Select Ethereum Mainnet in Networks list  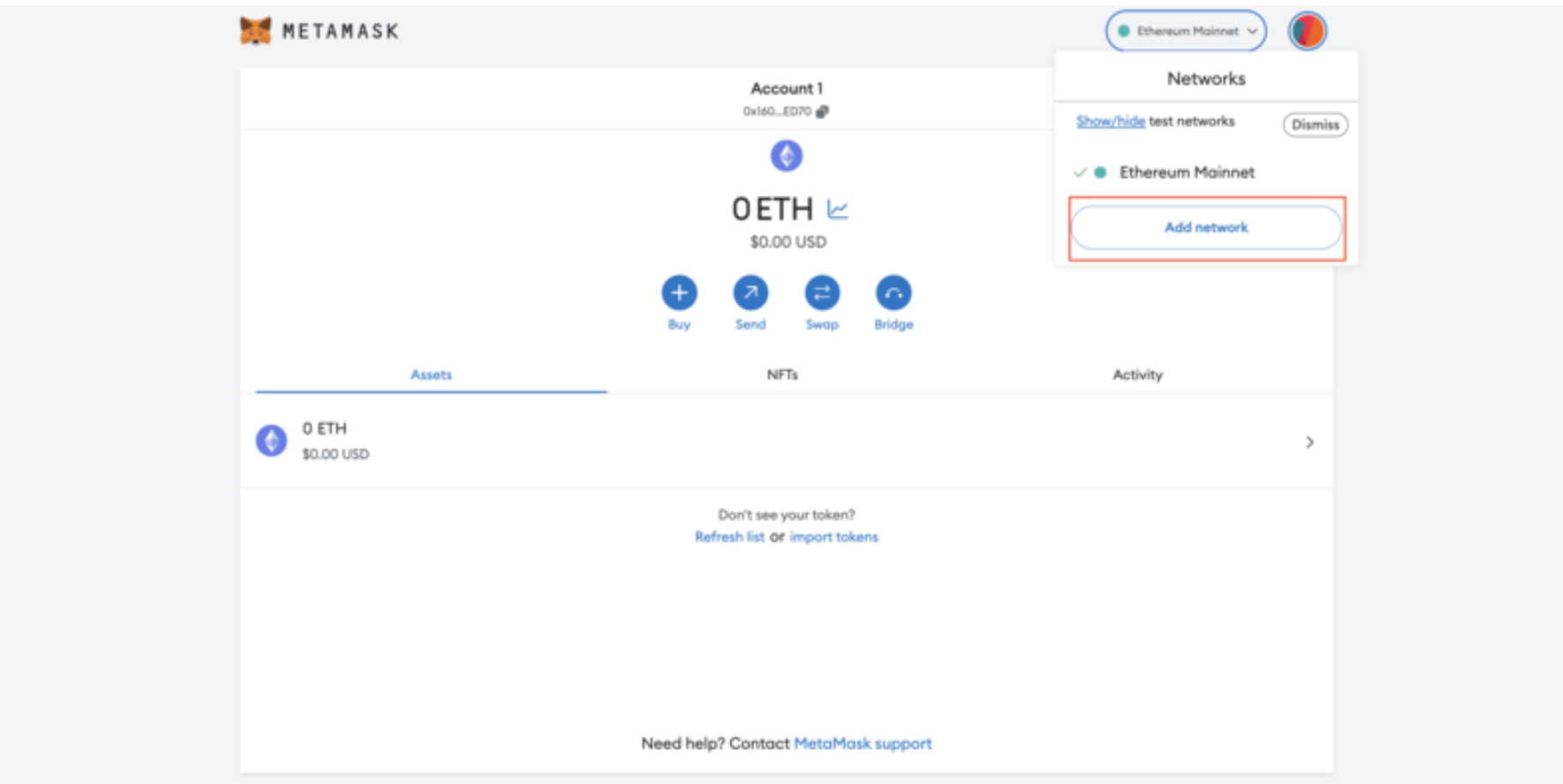coord(1186,173)
